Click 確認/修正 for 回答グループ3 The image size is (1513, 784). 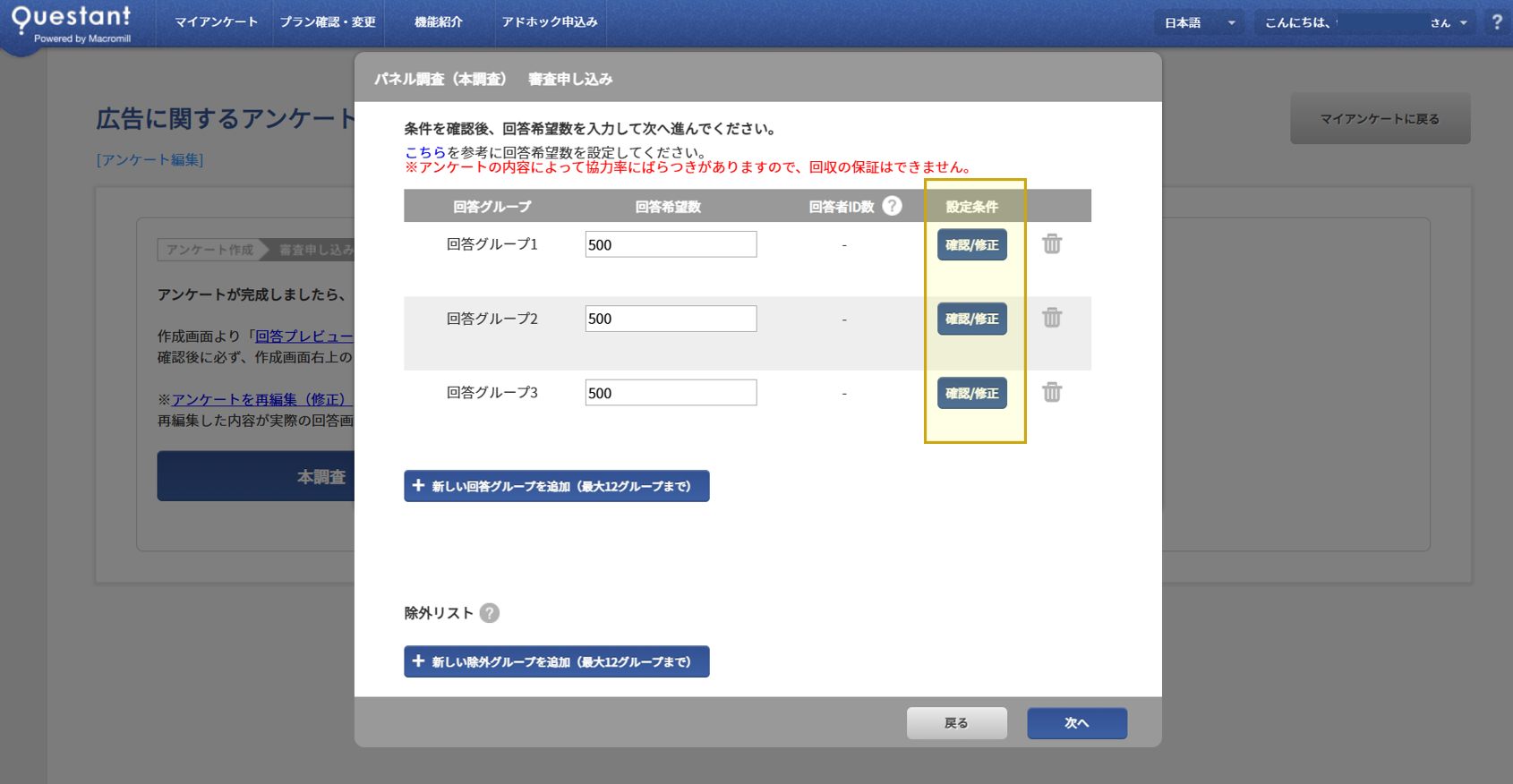point(972,393)
